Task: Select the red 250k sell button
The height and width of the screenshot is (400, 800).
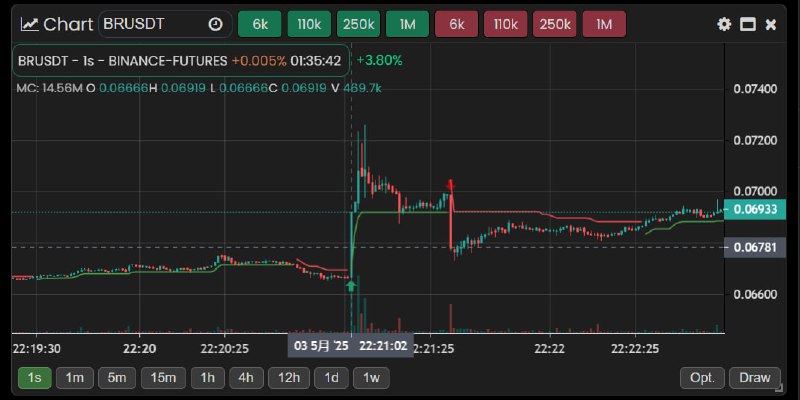Action: 555,24
